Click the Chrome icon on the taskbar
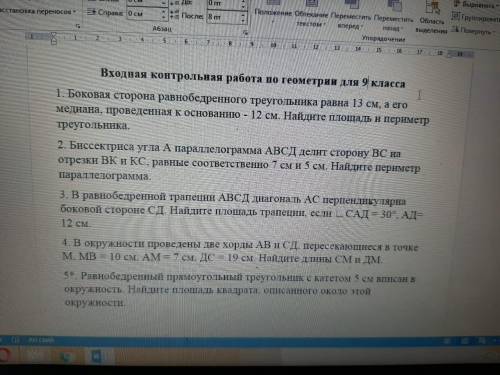The height and width of the screenshot is (375, 500). coord(67,357)
